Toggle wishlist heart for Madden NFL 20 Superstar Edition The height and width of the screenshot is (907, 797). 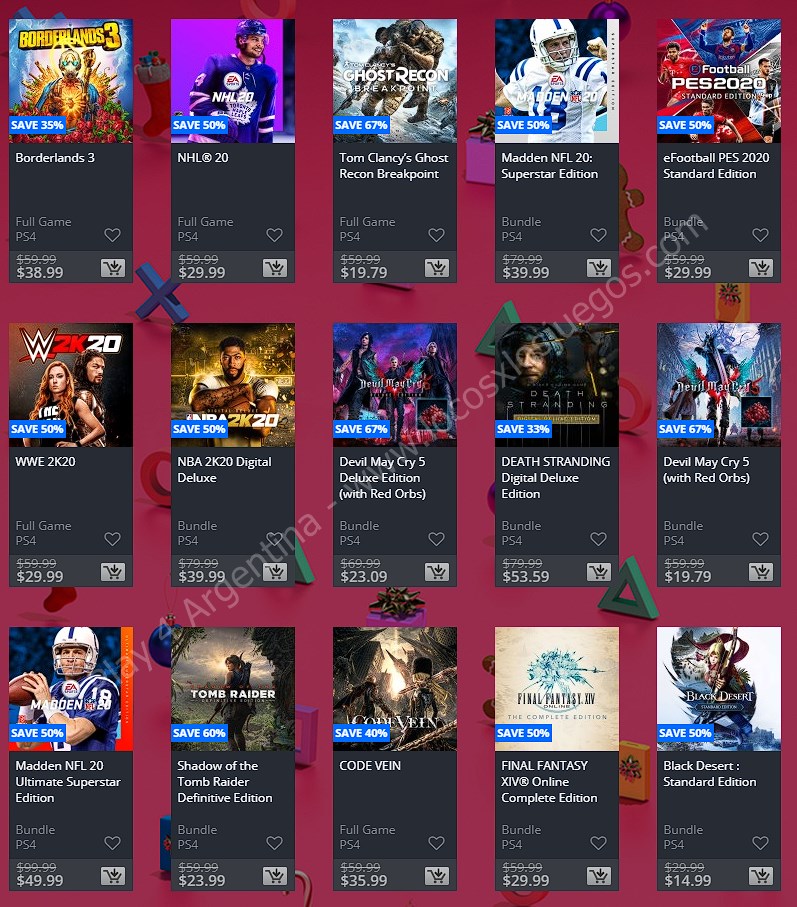598,235
